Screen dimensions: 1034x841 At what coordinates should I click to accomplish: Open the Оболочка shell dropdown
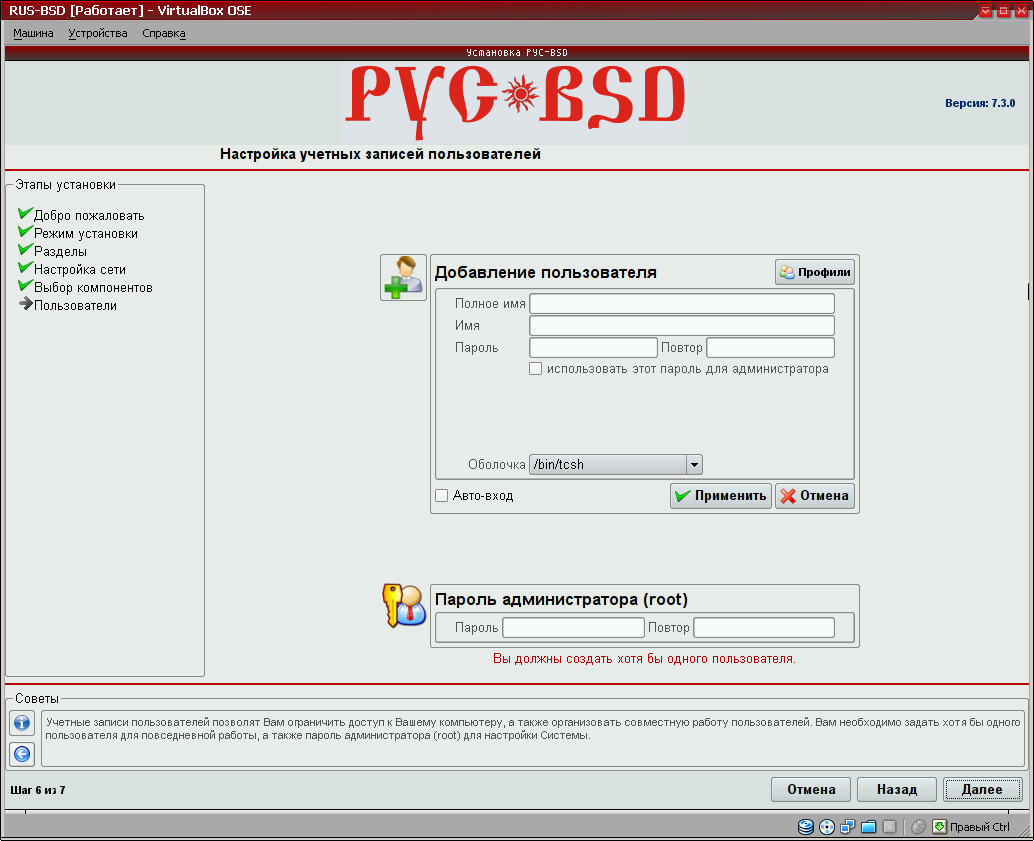(616, 464)
